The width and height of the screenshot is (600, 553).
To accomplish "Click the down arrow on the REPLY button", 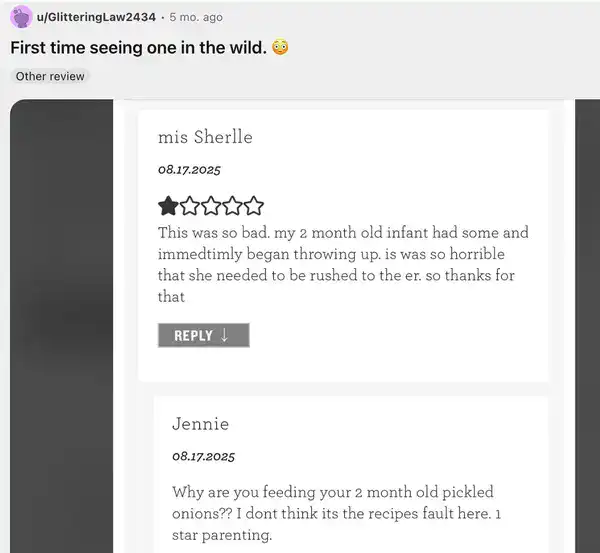I will (x=225, y=335).
